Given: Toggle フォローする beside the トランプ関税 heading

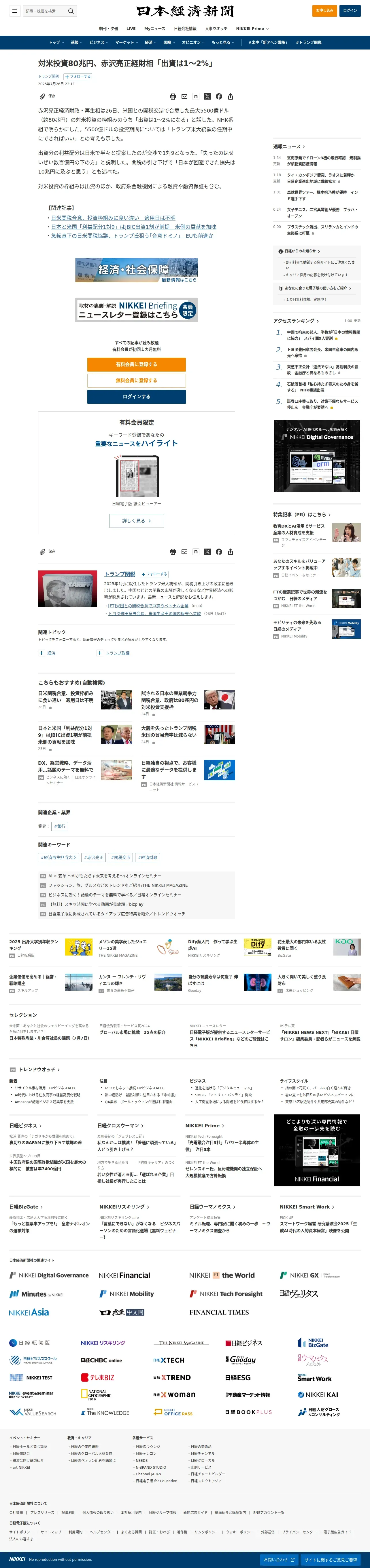Looking at the screenshot, I should [x=154, y=574].
